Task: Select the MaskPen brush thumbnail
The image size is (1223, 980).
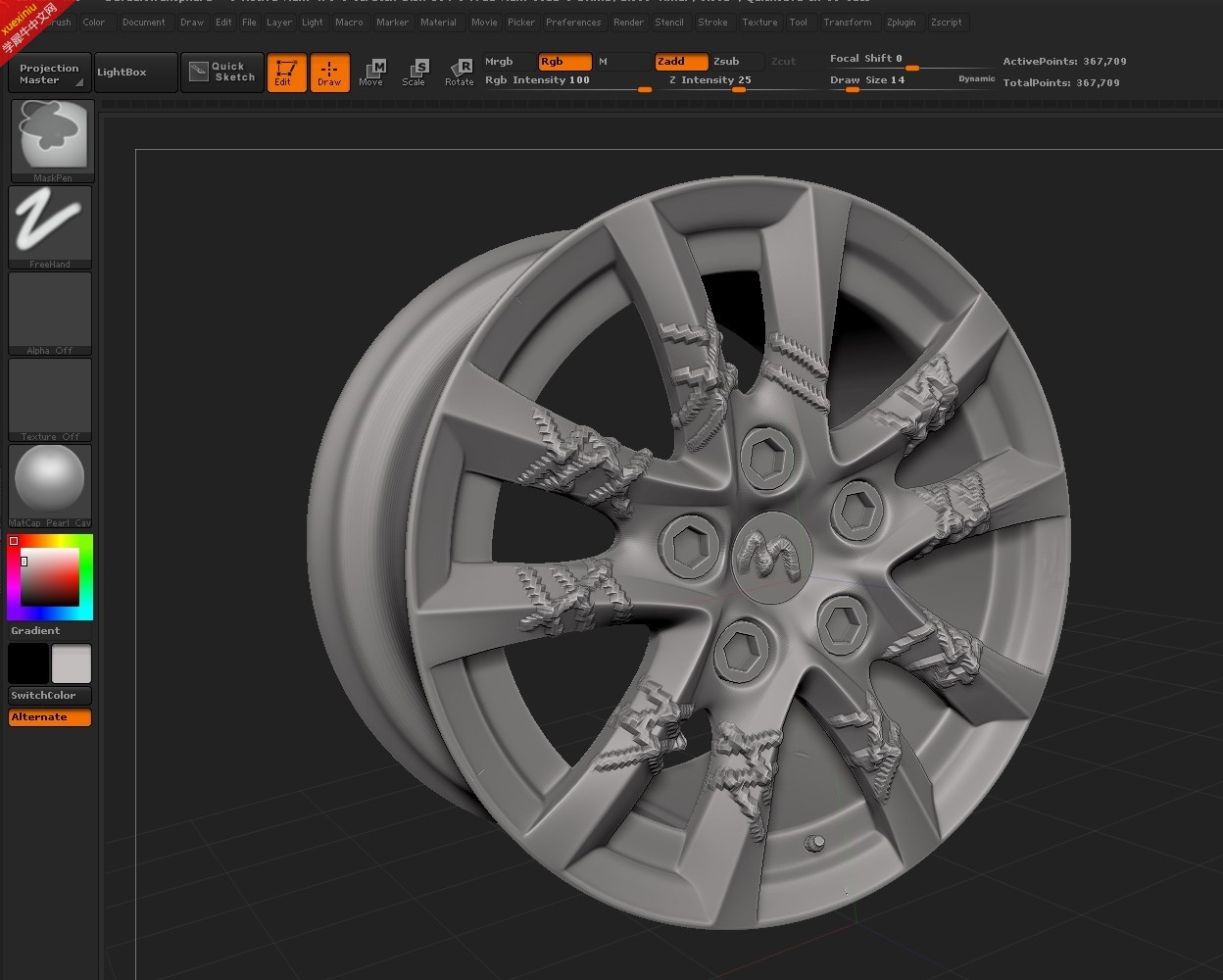Action: [x=52, y=140]
